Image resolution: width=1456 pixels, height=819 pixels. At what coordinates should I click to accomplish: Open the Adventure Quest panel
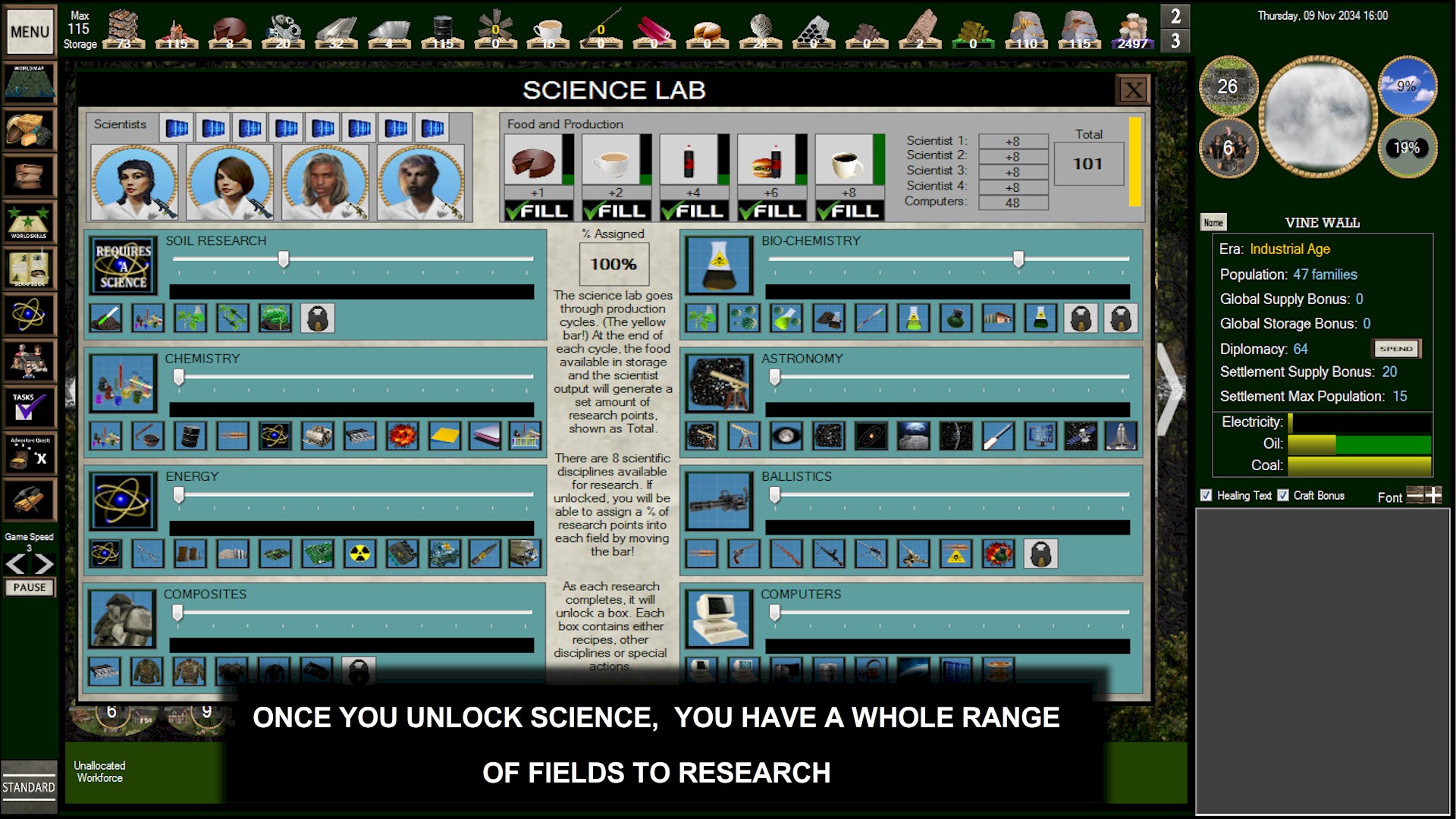pos(30,453)
